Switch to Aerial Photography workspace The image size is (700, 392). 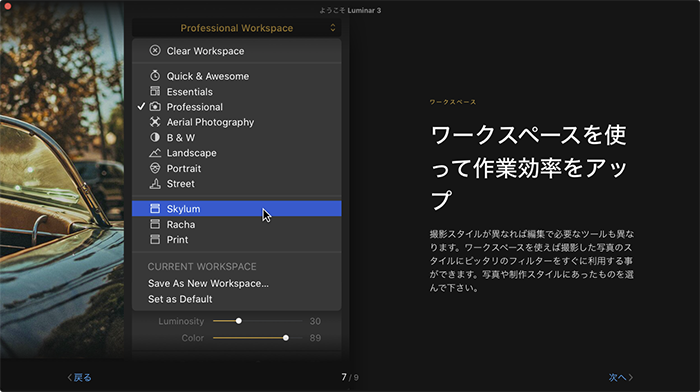point(237,122)
